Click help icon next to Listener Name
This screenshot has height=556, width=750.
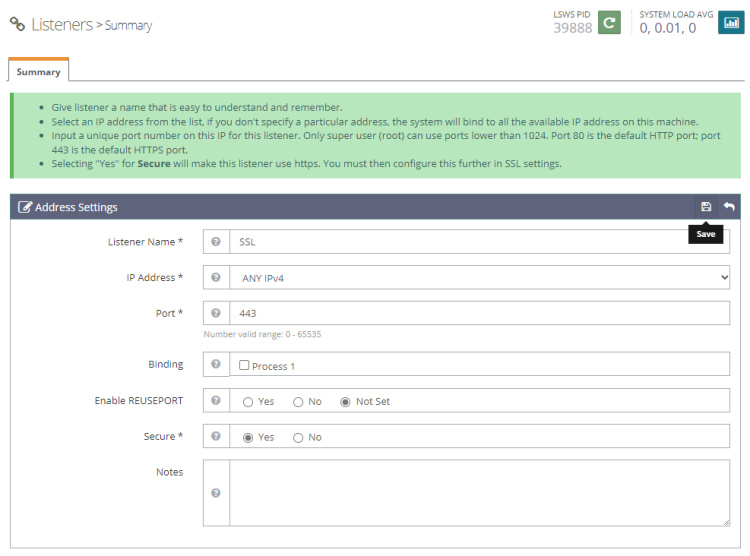[216, 242]
